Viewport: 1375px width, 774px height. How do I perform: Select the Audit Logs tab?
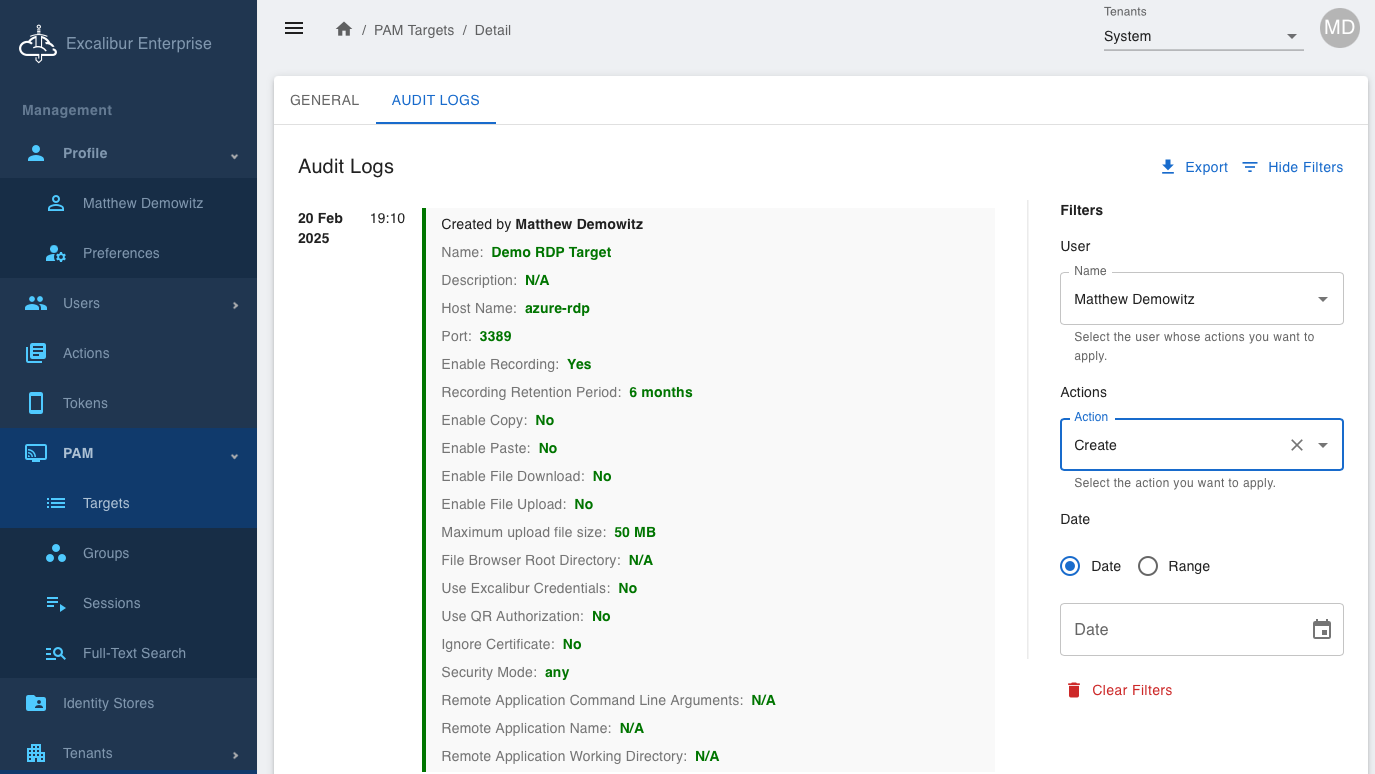(435, 100)
